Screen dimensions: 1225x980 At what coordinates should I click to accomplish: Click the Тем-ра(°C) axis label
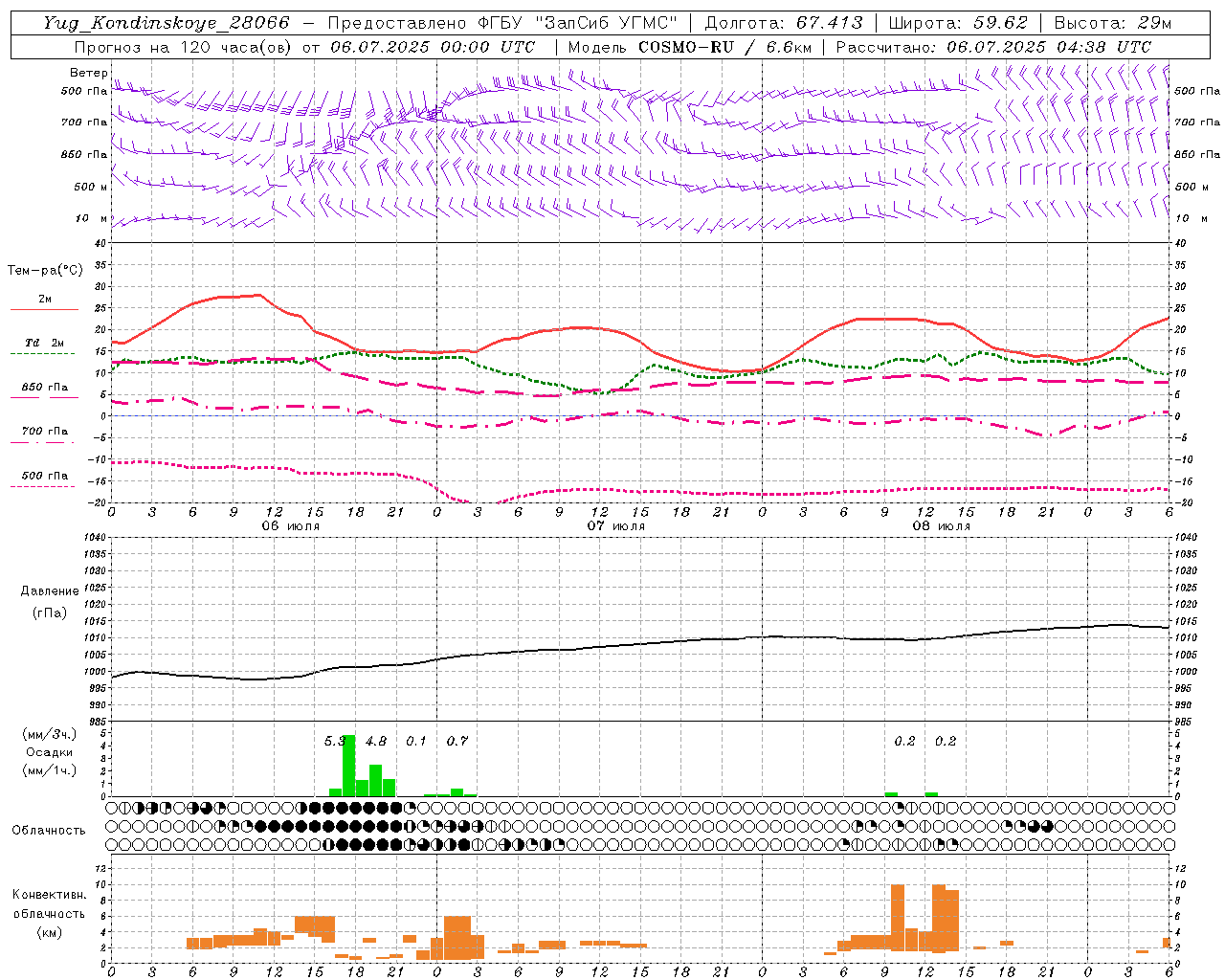point(45,271)
